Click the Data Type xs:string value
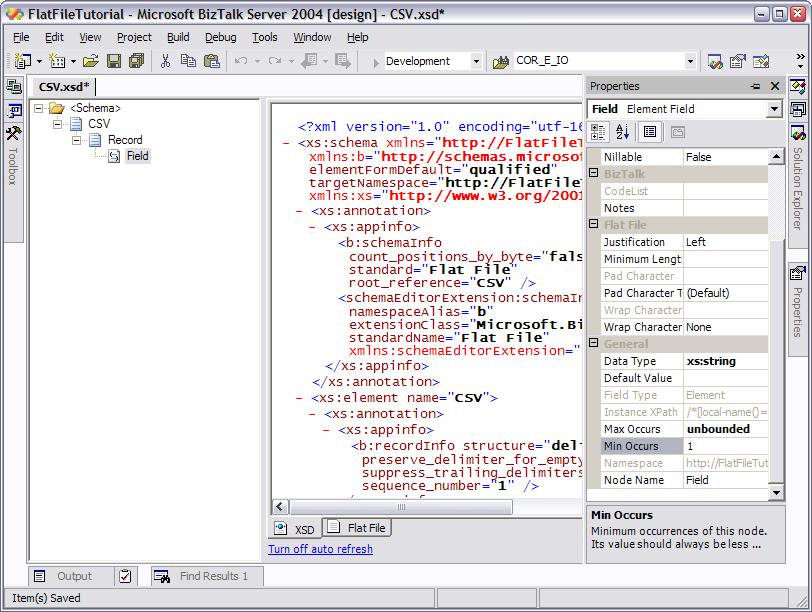 pos(726,361)
